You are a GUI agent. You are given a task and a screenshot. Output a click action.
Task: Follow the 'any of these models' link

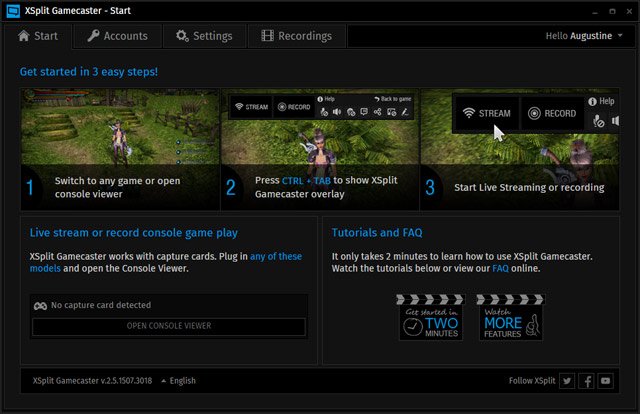(x=275, y=256)
